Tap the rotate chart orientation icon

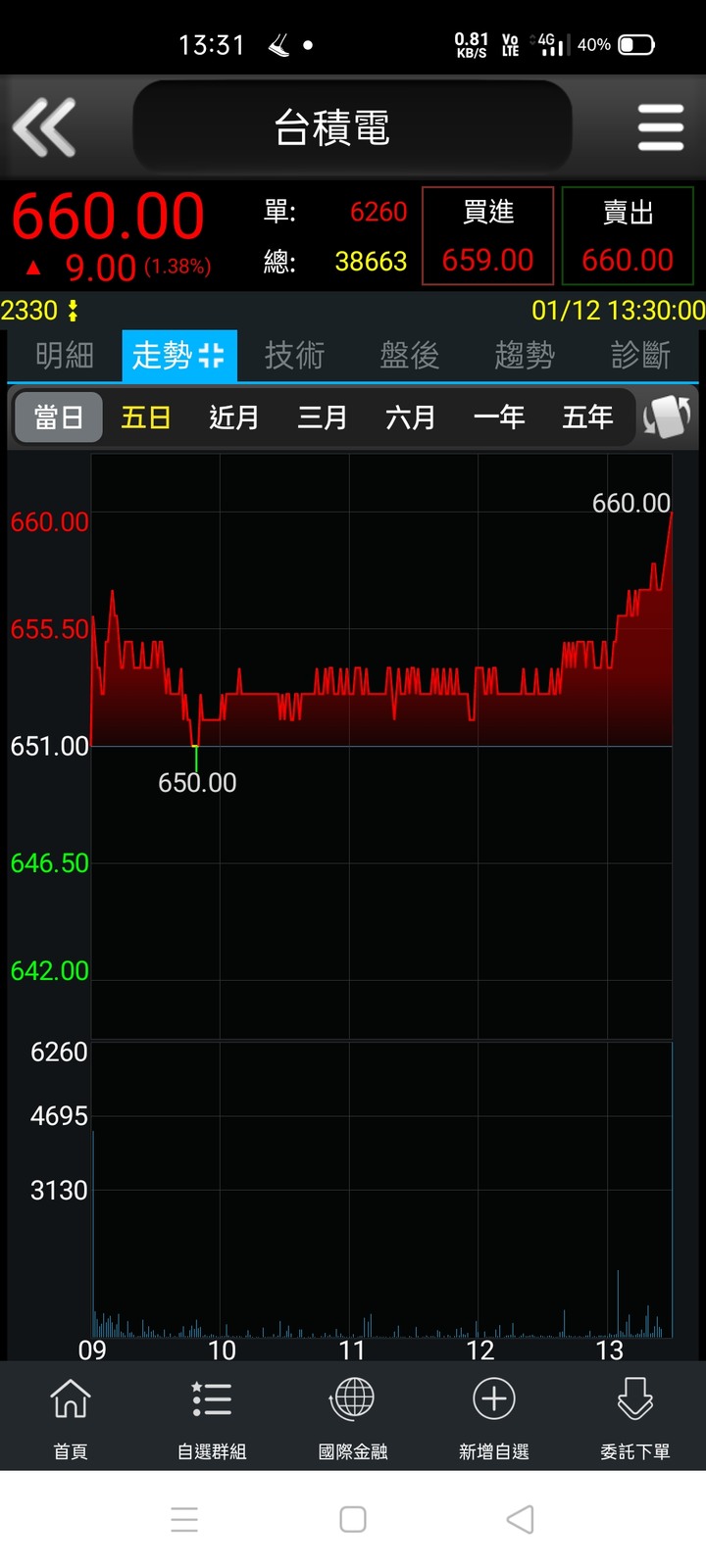(x=668, y=416)
